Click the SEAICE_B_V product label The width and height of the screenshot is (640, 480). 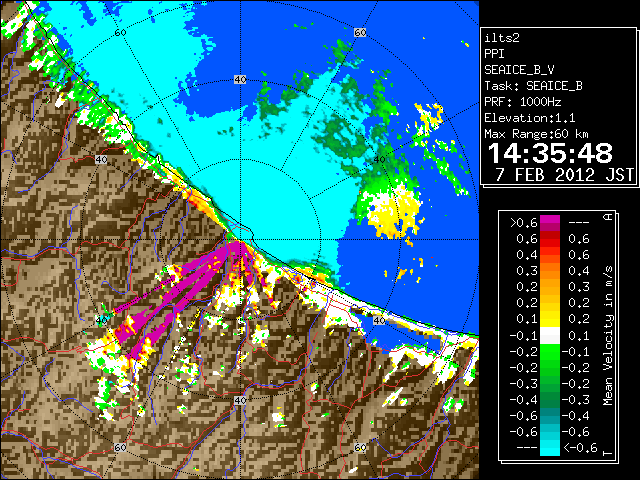519,70
